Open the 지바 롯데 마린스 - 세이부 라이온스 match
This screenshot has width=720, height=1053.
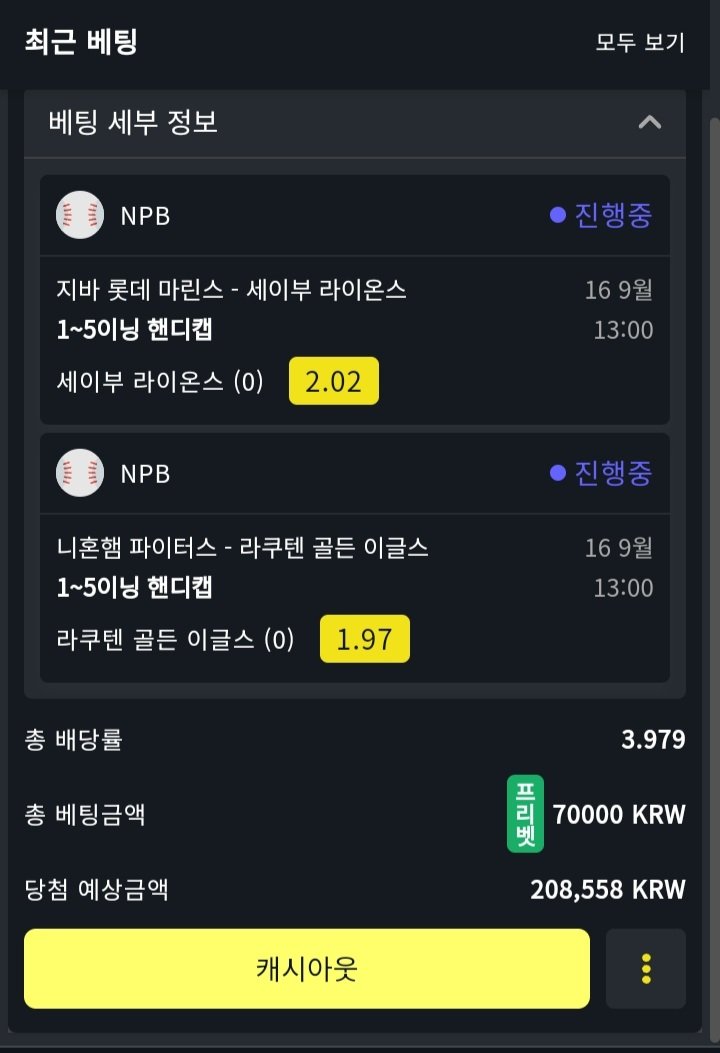point(232,290)
